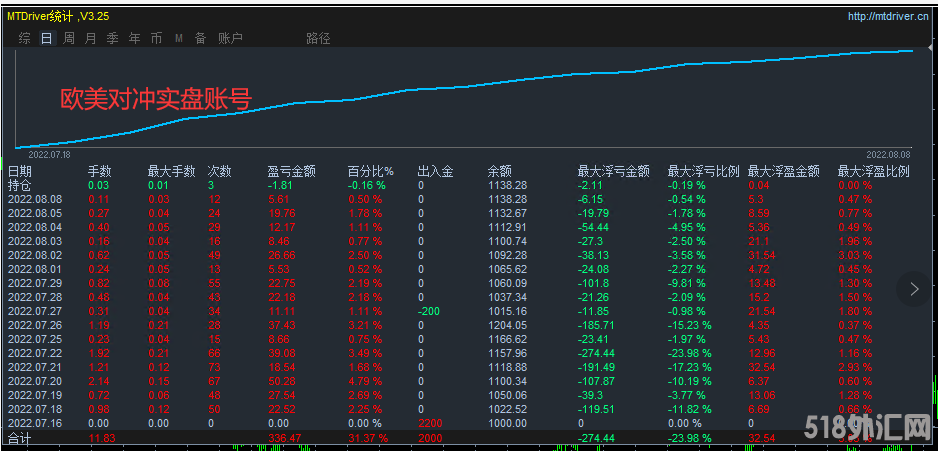Open the 年 yearly statistics tab
Screen dimensions: 938x451
[x=134, y=38]
